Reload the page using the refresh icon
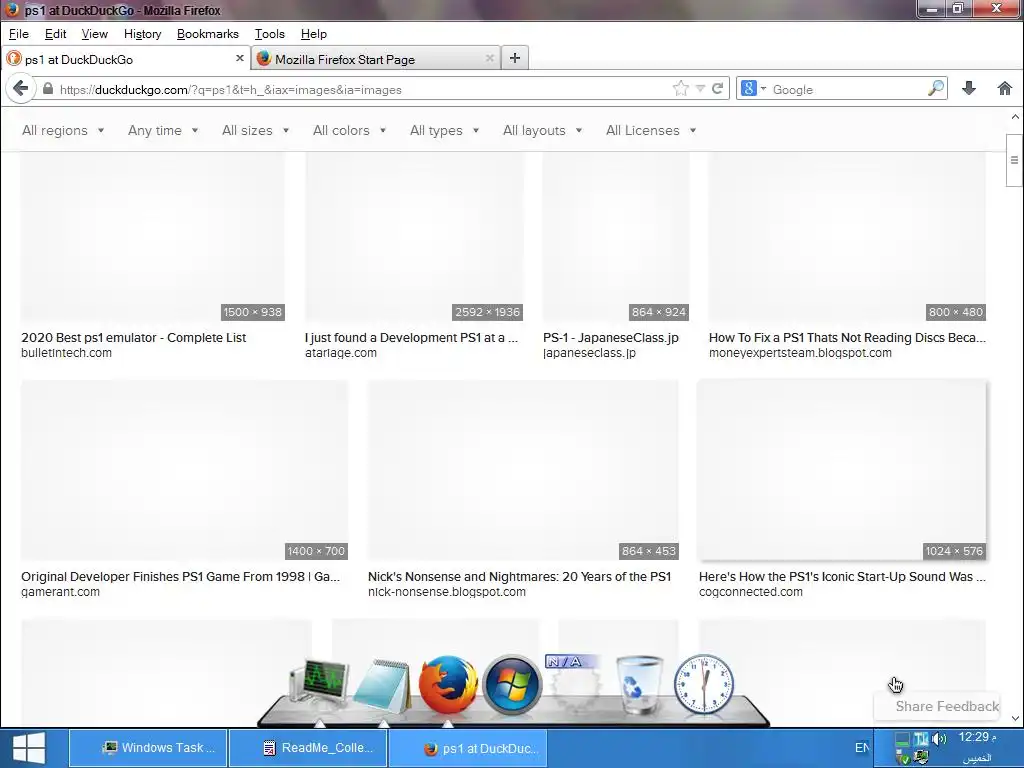This screenshot has width=1024, height=768. (x=718, y=89)
